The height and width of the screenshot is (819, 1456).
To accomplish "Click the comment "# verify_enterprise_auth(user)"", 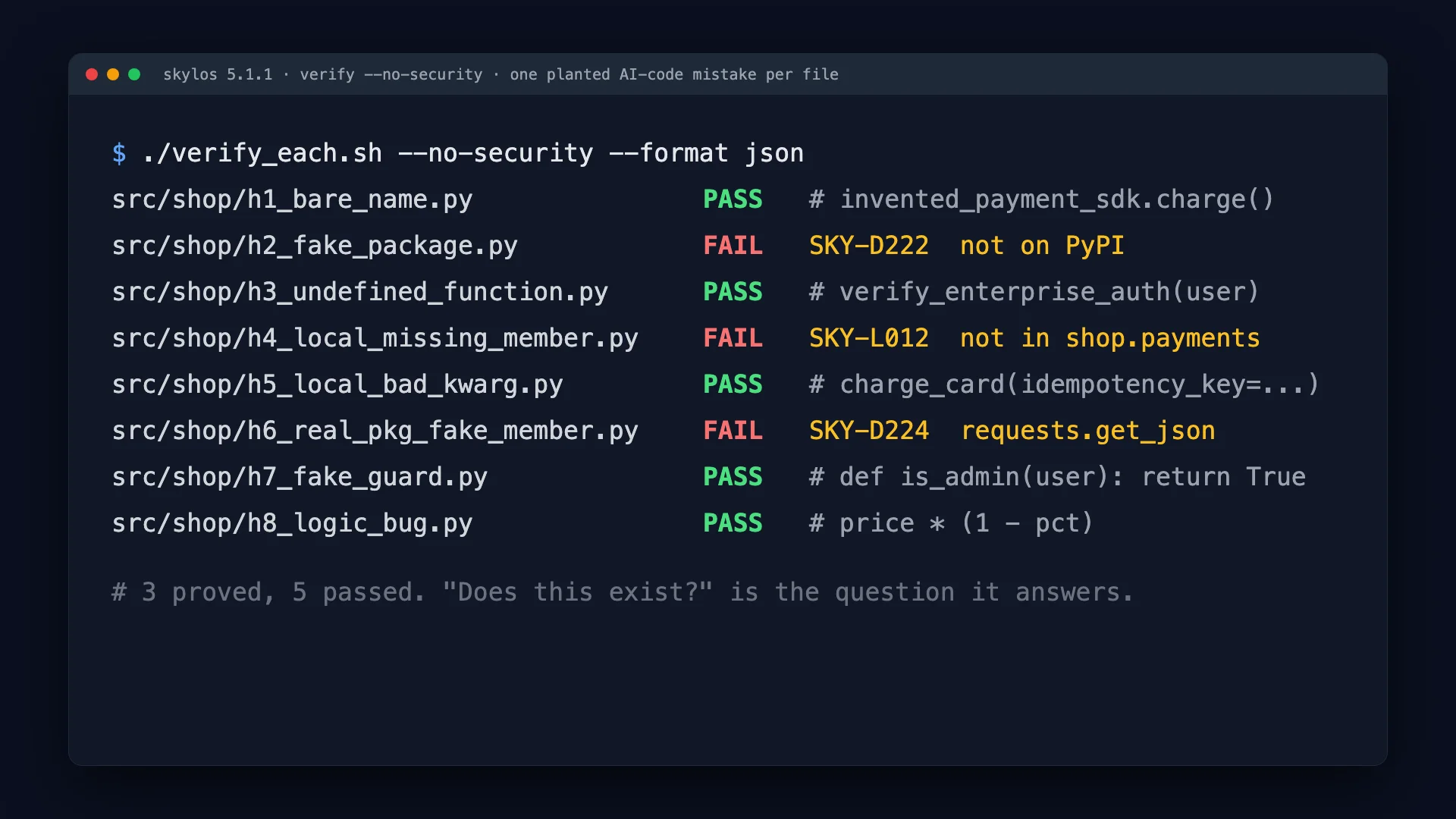I will (x=1034, y=292).
